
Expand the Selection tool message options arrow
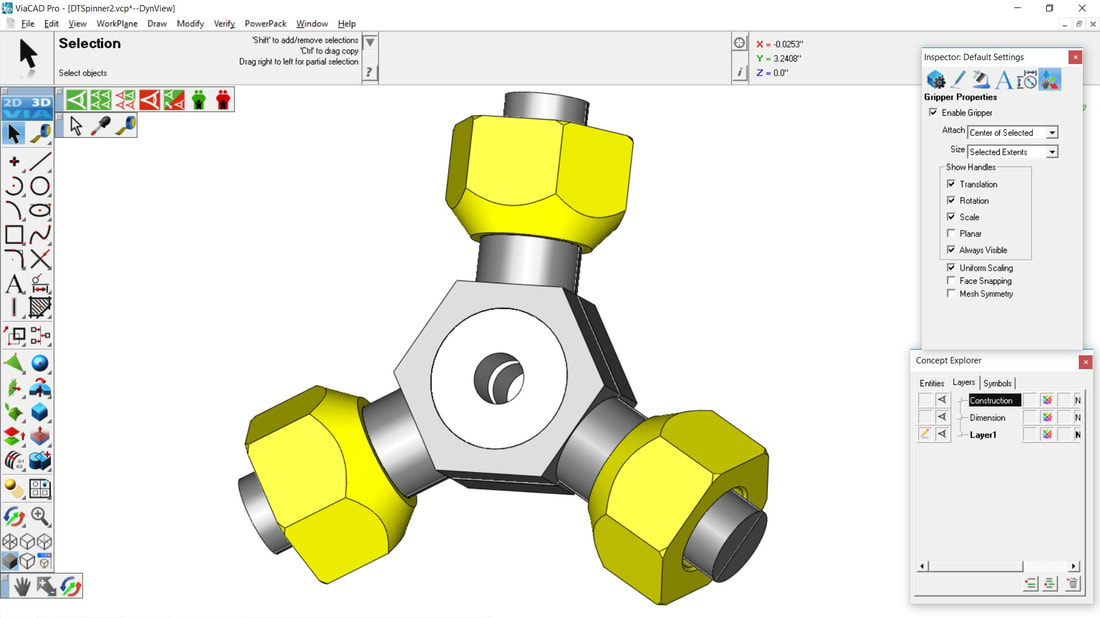click(370, 43)
